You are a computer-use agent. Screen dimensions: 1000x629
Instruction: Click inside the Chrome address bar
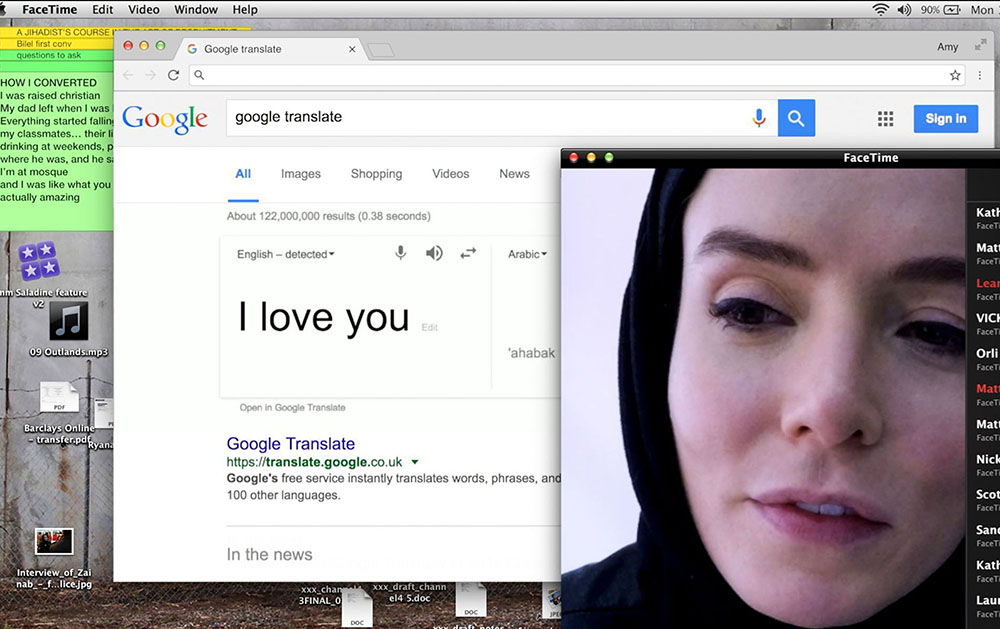(x=570, y=75)
